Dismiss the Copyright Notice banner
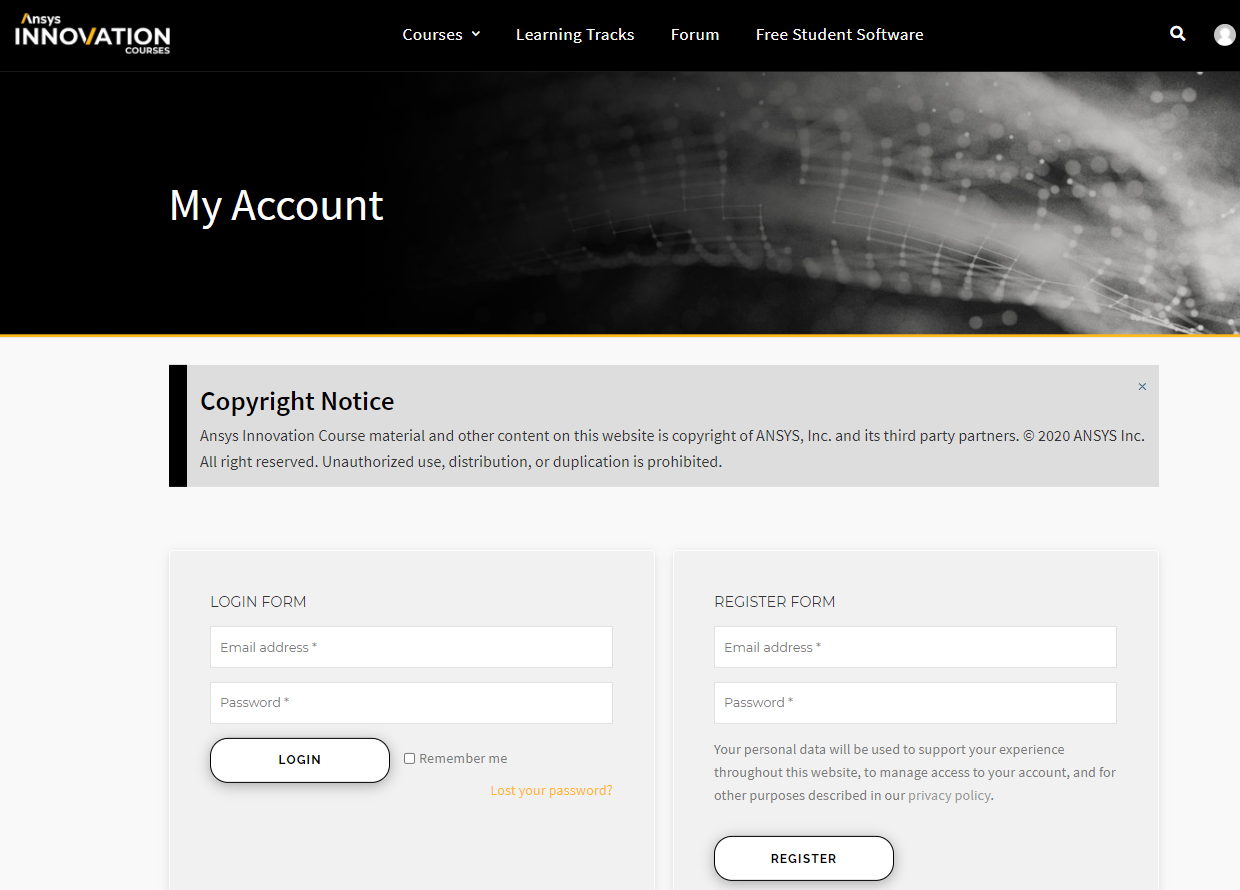The image size is (1240, 890). coord(1142,387)
